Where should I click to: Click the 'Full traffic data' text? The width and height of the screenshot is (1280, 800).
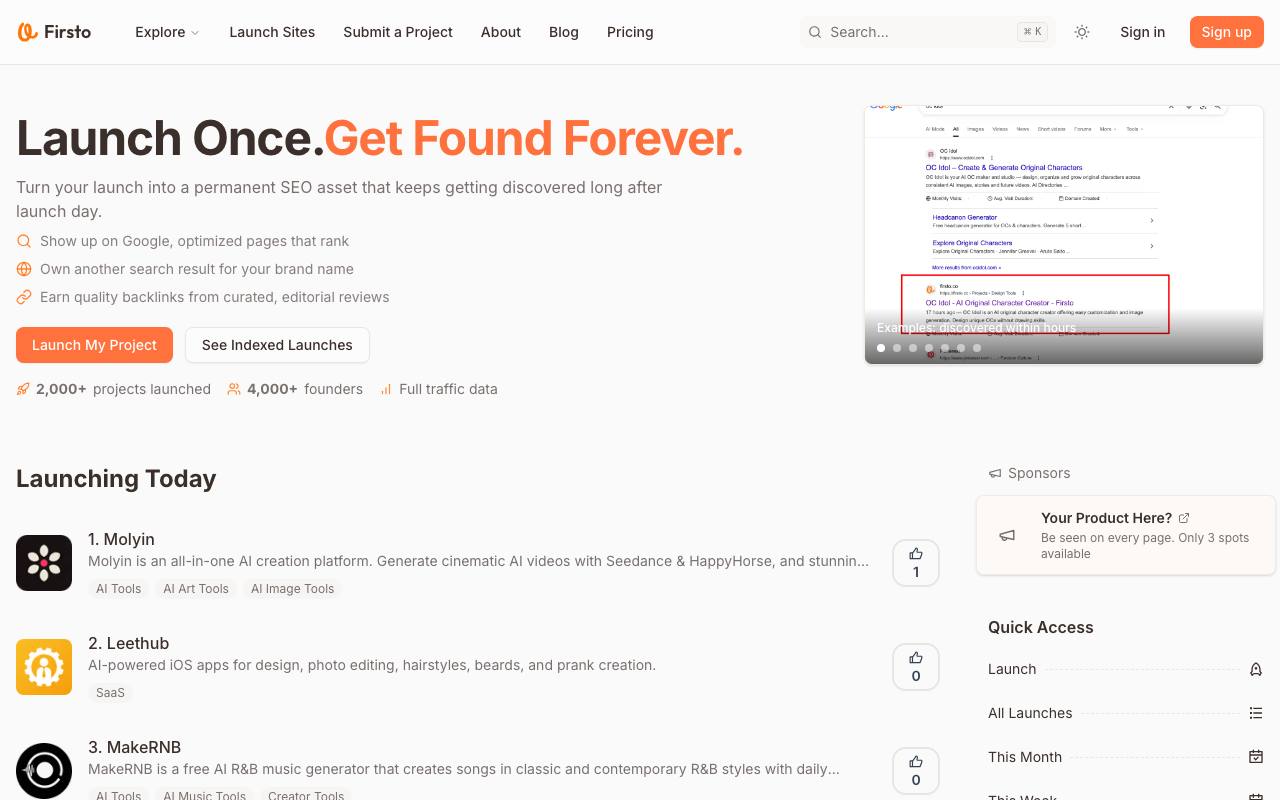click(x=448, y=389)
